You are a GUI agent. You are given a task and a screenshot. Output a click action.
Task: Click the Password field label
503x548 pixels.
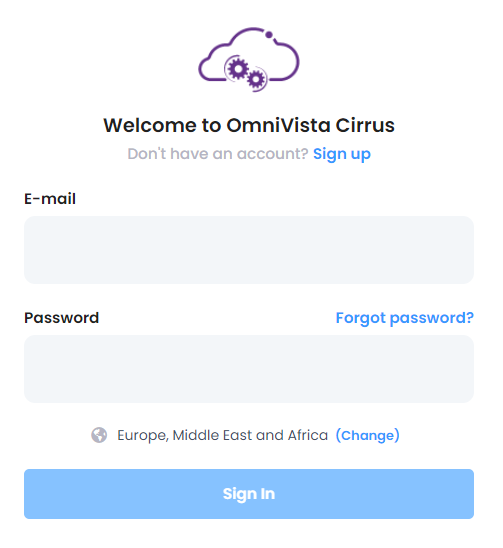pos(62,318)
